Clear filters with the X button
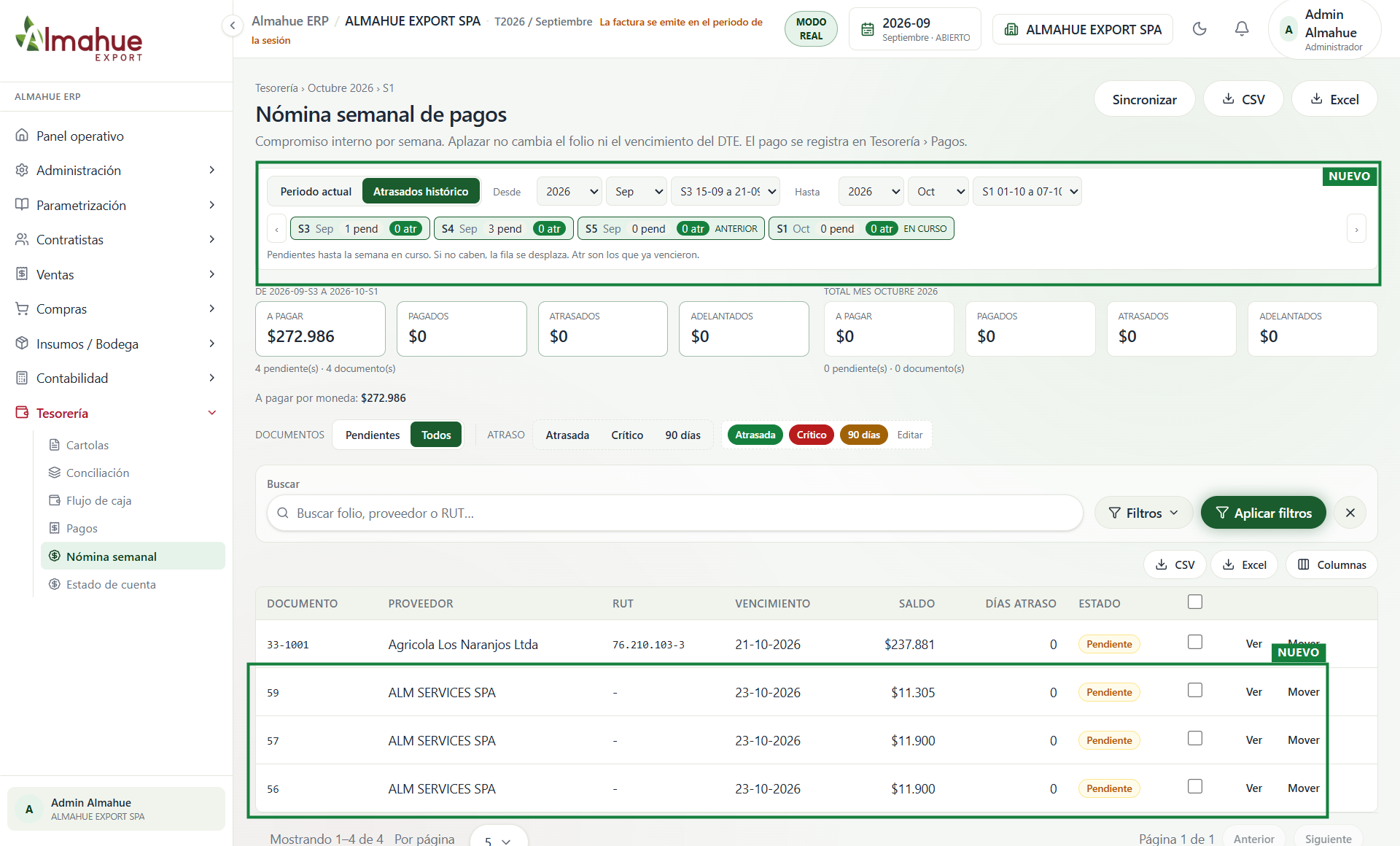 pos(1350,513)
